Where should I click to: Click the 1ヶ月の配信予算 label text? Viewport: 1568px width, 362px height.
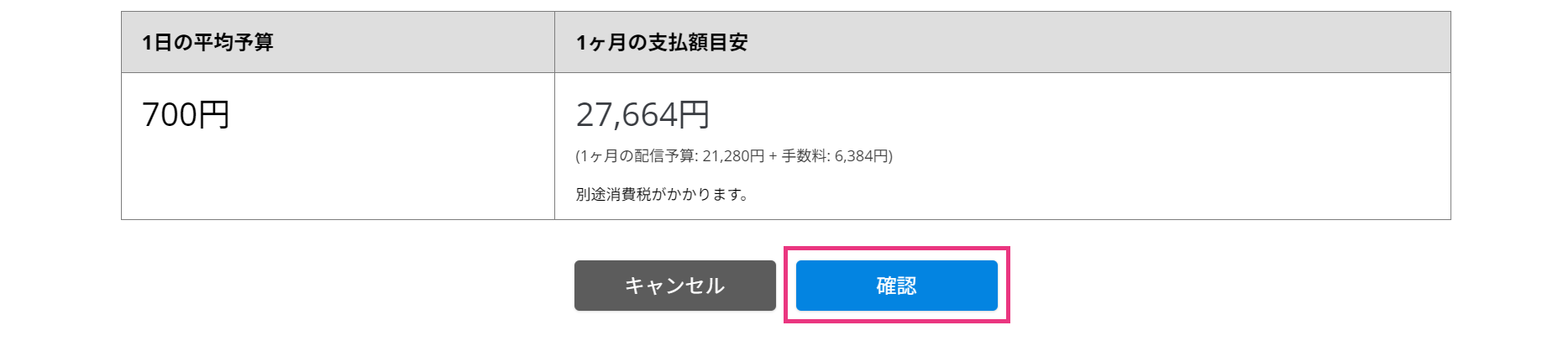(637, 156)
